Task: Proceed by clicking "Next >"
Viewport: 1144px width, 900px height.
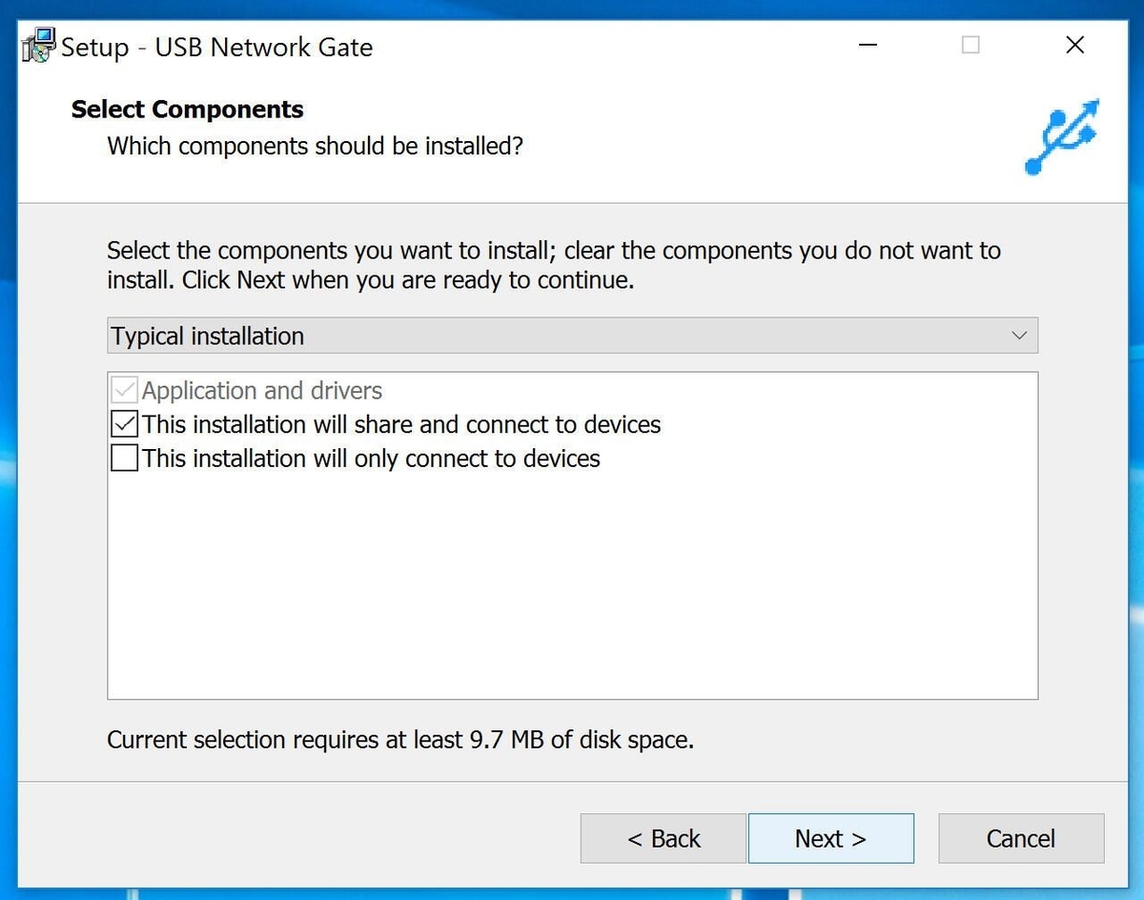Action: click(830, 838)
